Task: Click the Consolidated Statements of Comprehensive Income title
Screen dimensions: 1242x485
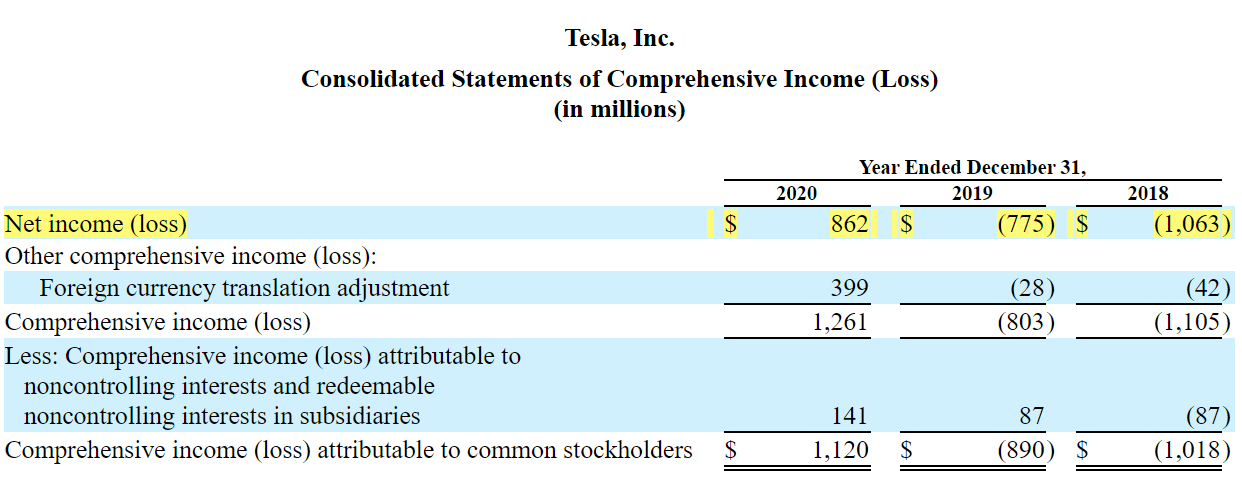Action: click(620, 79)
